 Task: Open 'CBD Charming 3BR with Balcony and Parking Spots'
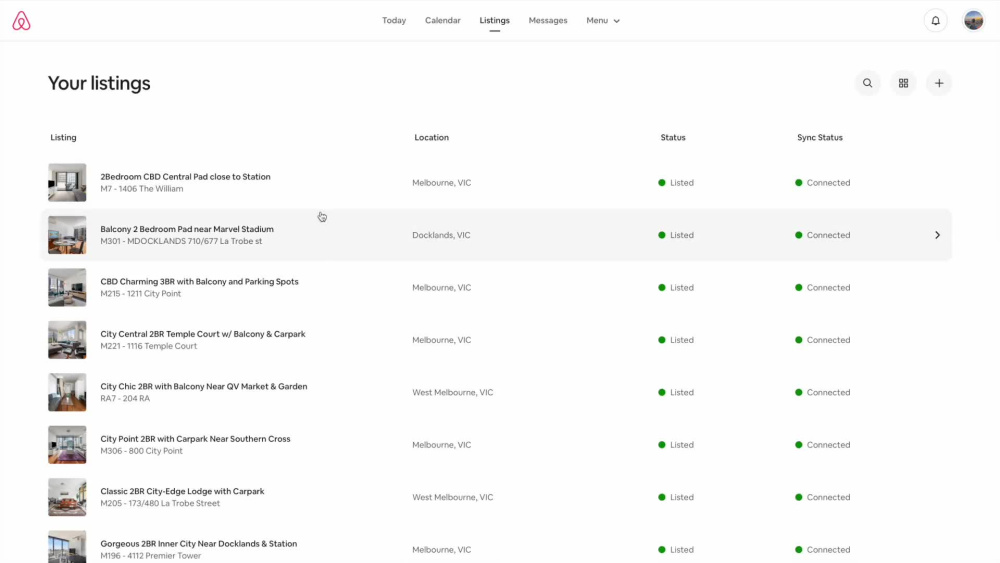[x=199, y=281]
